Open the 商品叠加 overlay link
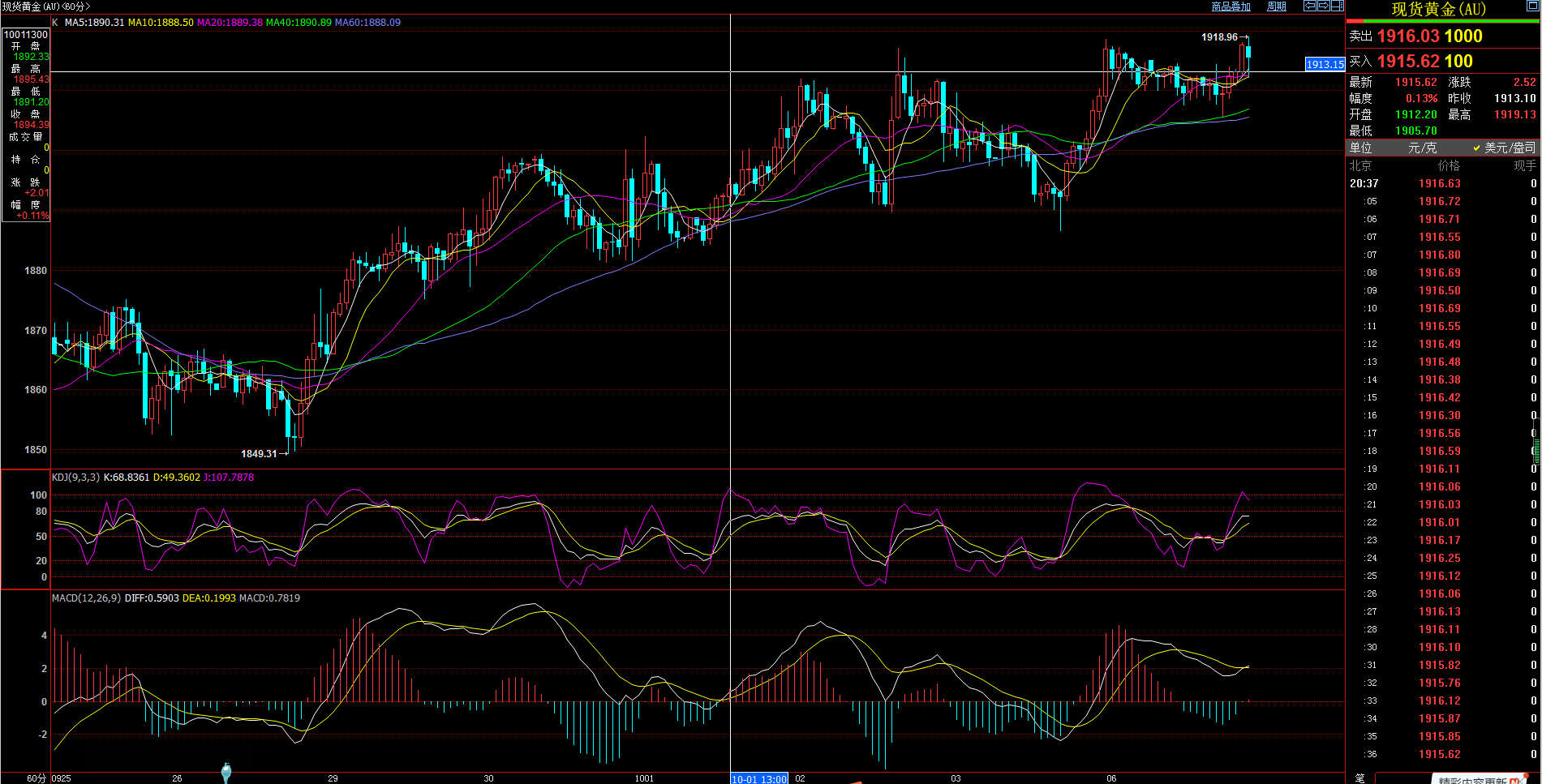Image resolution: width=1542 pixels, height=784 pixels. pos(1231,6)
